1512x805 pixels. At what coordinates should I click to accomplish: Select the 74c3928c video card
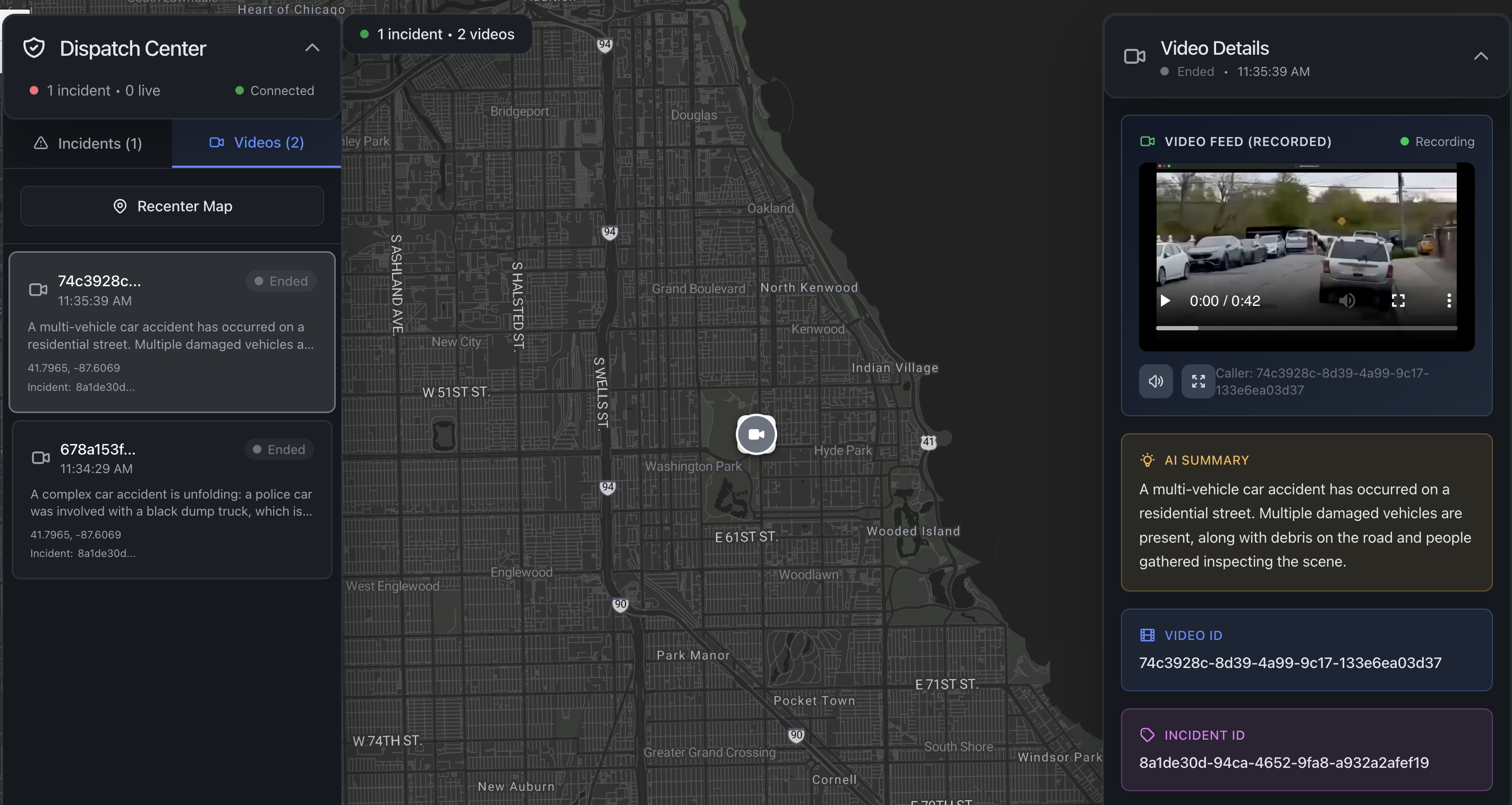172,332
